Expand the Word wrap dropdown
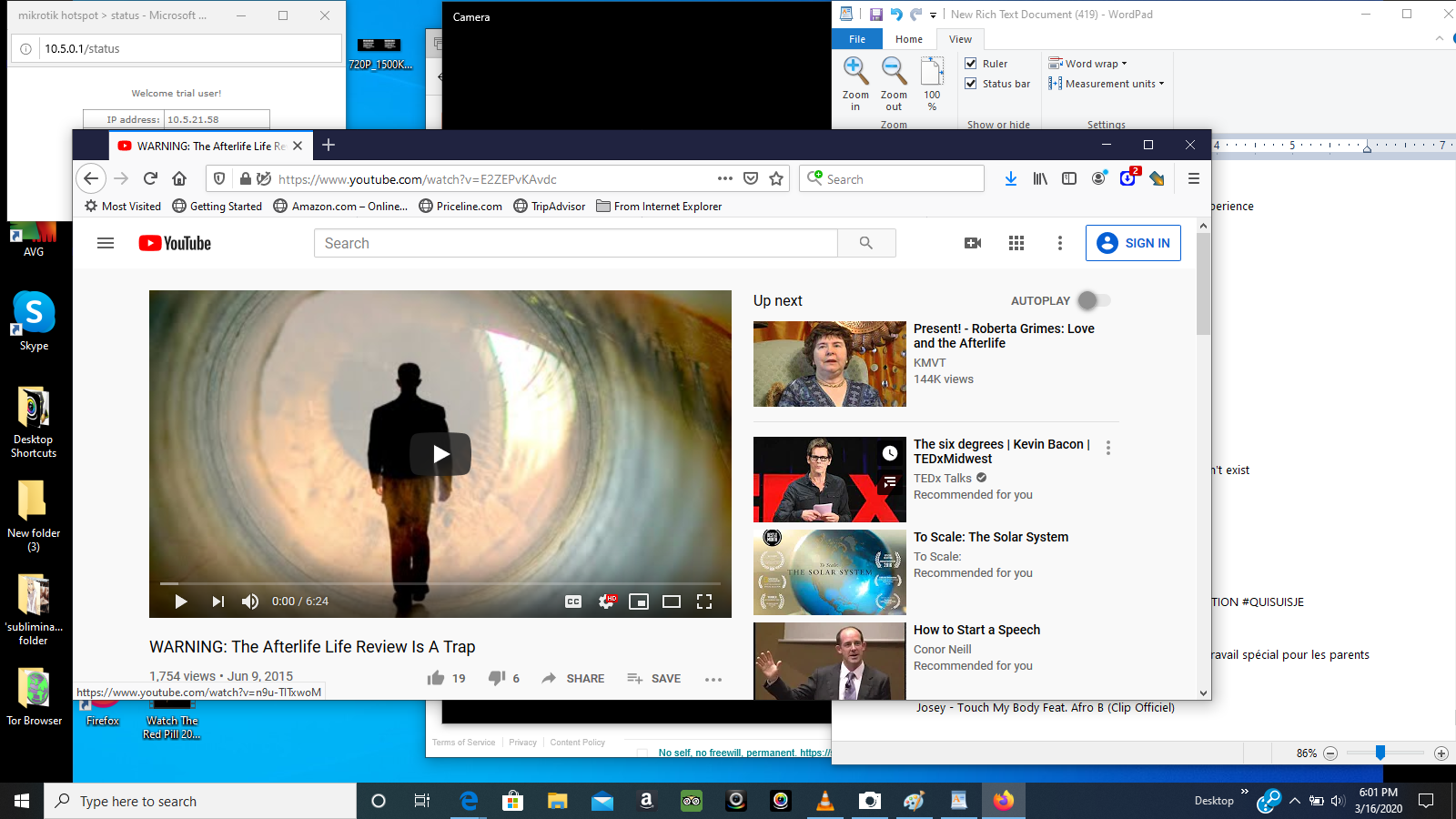Image resolution: width=1456 pixels, height=819 pixels. [1087, 64]
